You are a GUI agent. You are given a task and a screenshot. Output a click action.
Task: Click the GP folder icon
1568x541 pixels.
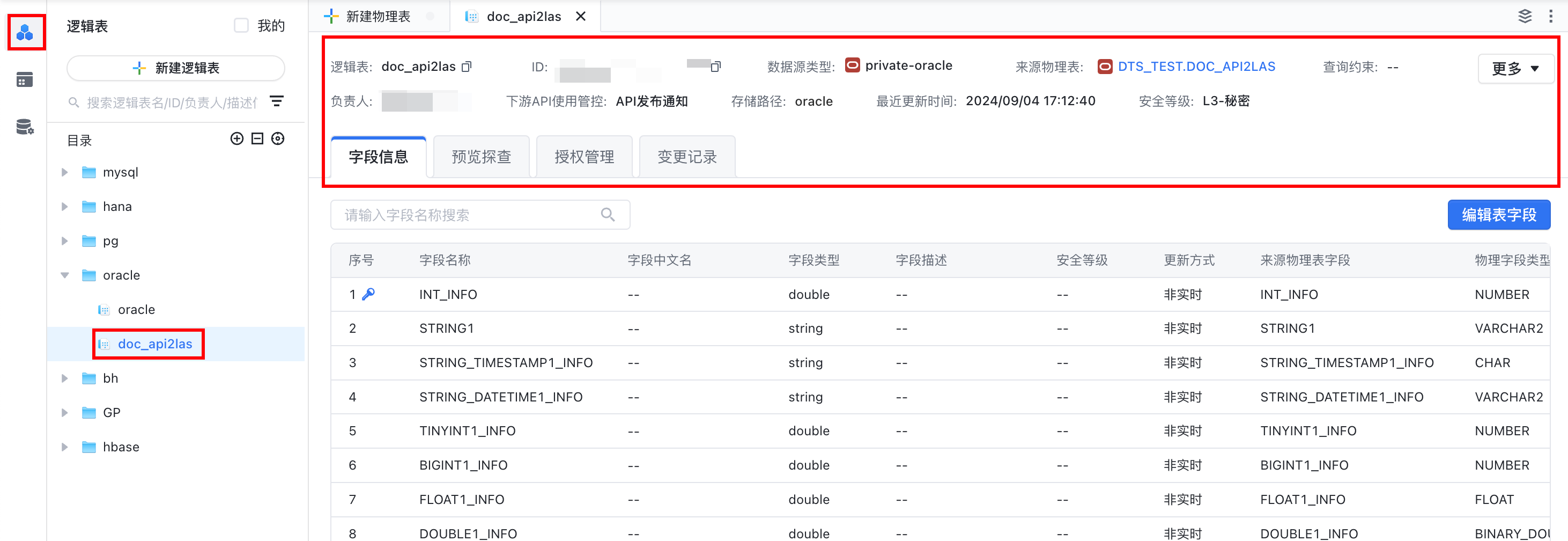coord(89,412)
